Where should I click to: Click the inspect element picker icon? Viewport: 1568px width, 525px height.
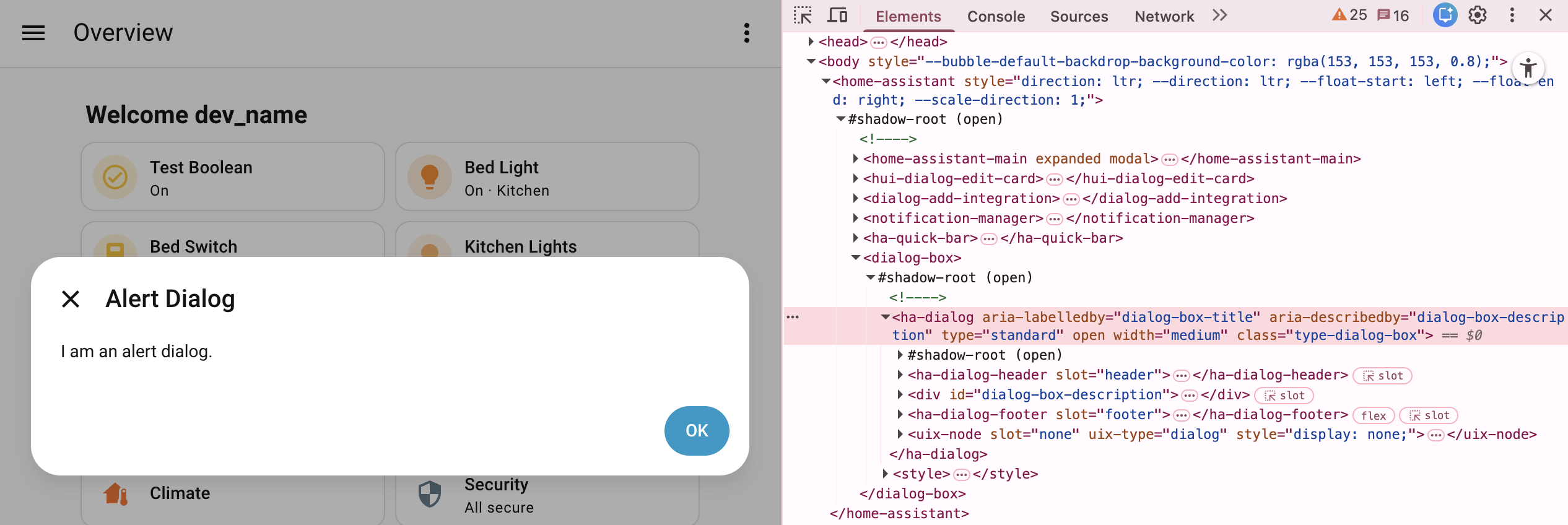(803, 15)
